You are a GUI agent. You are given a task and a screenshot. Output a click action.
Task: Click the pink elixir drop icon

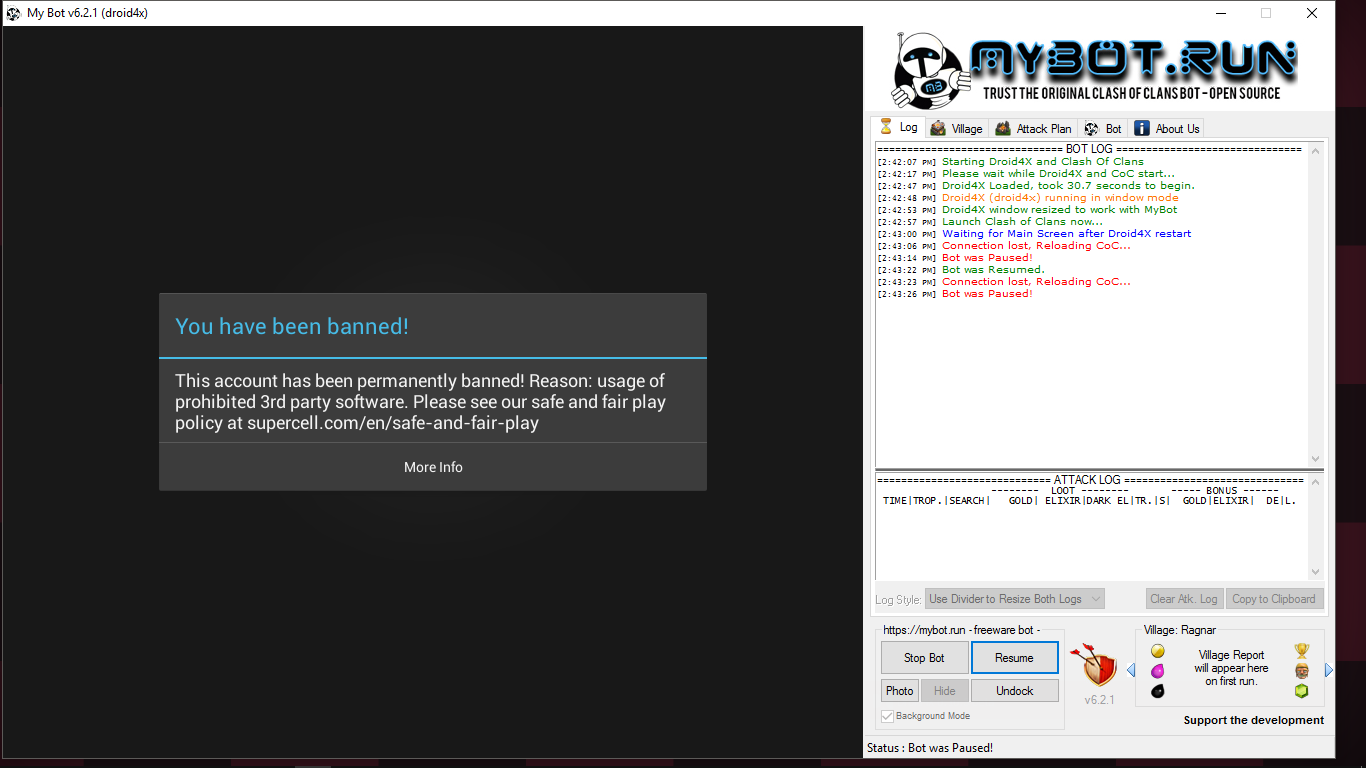pos(1157,670)
